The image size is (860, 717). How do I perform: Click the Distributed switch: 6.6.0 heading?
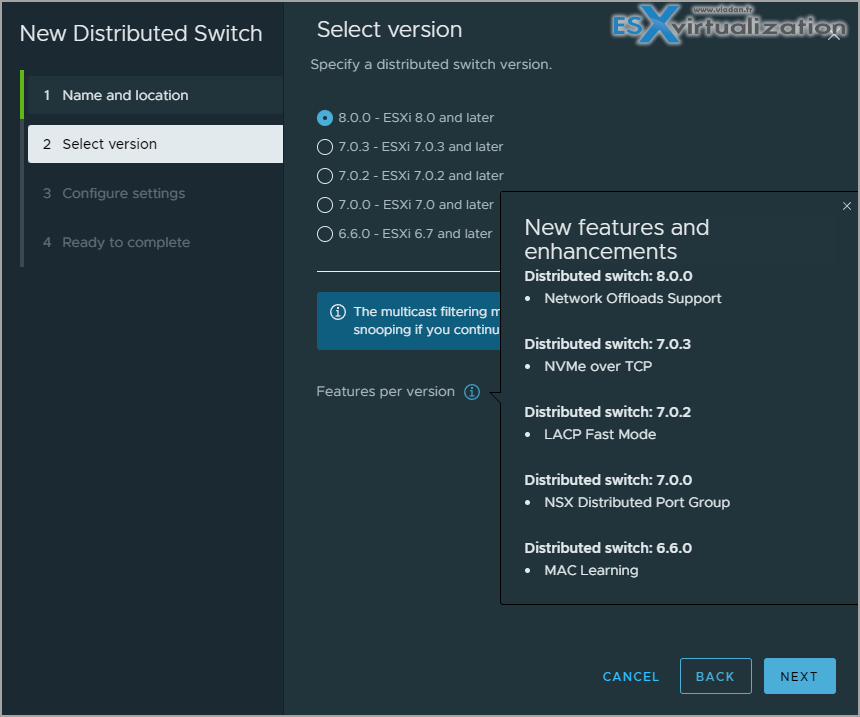[x=608, y=548]
